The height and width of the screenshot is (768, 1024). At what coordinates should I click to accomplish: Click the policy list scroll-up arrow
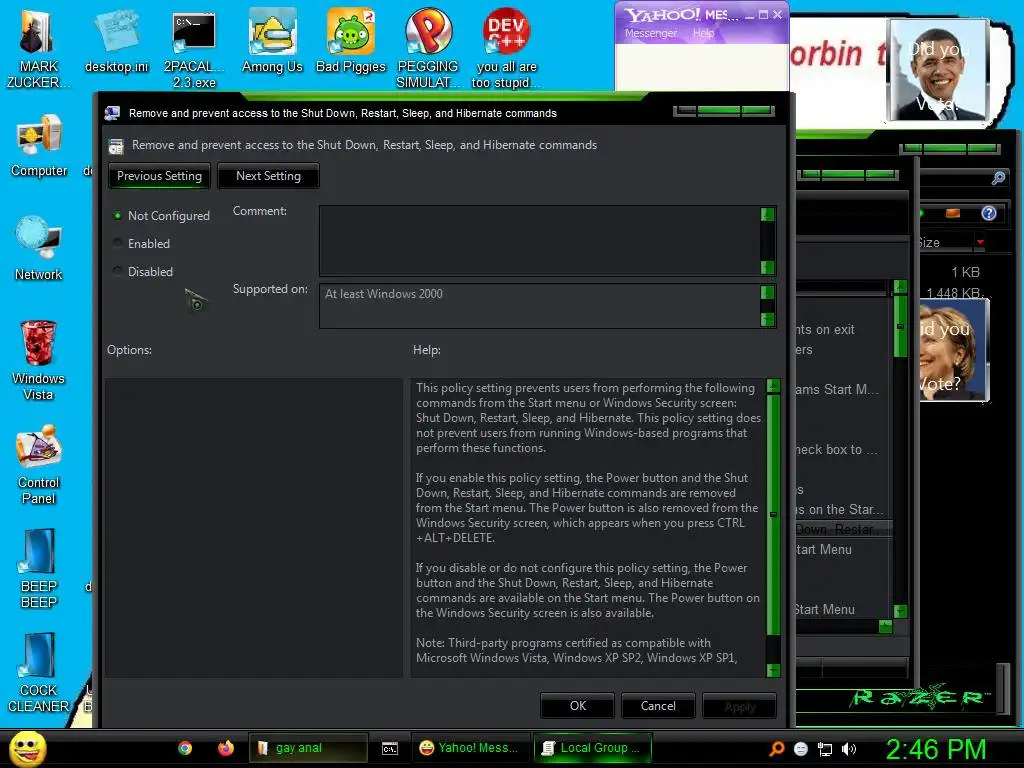pyautogui.click(x=900, y=287)
